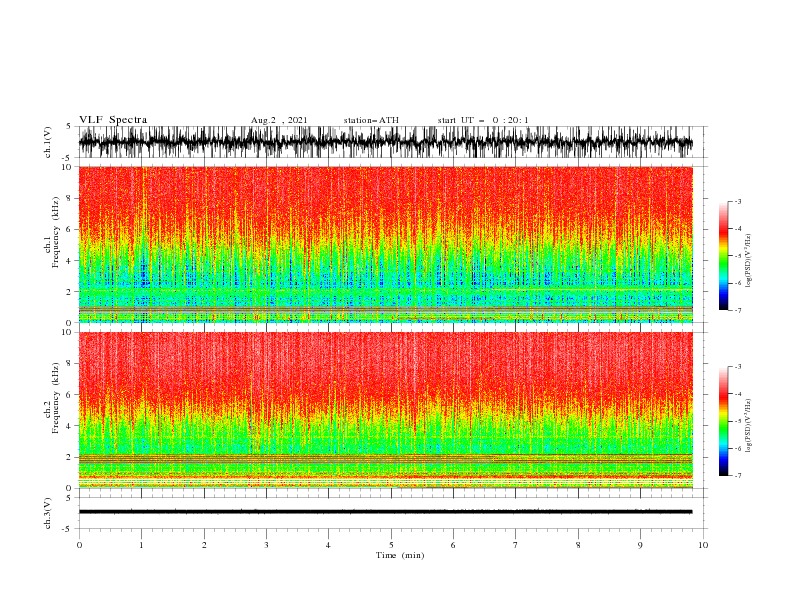Click the "ch.1(V)" waveform axis label
The image size is (792, 612).
tap(48, 142)
